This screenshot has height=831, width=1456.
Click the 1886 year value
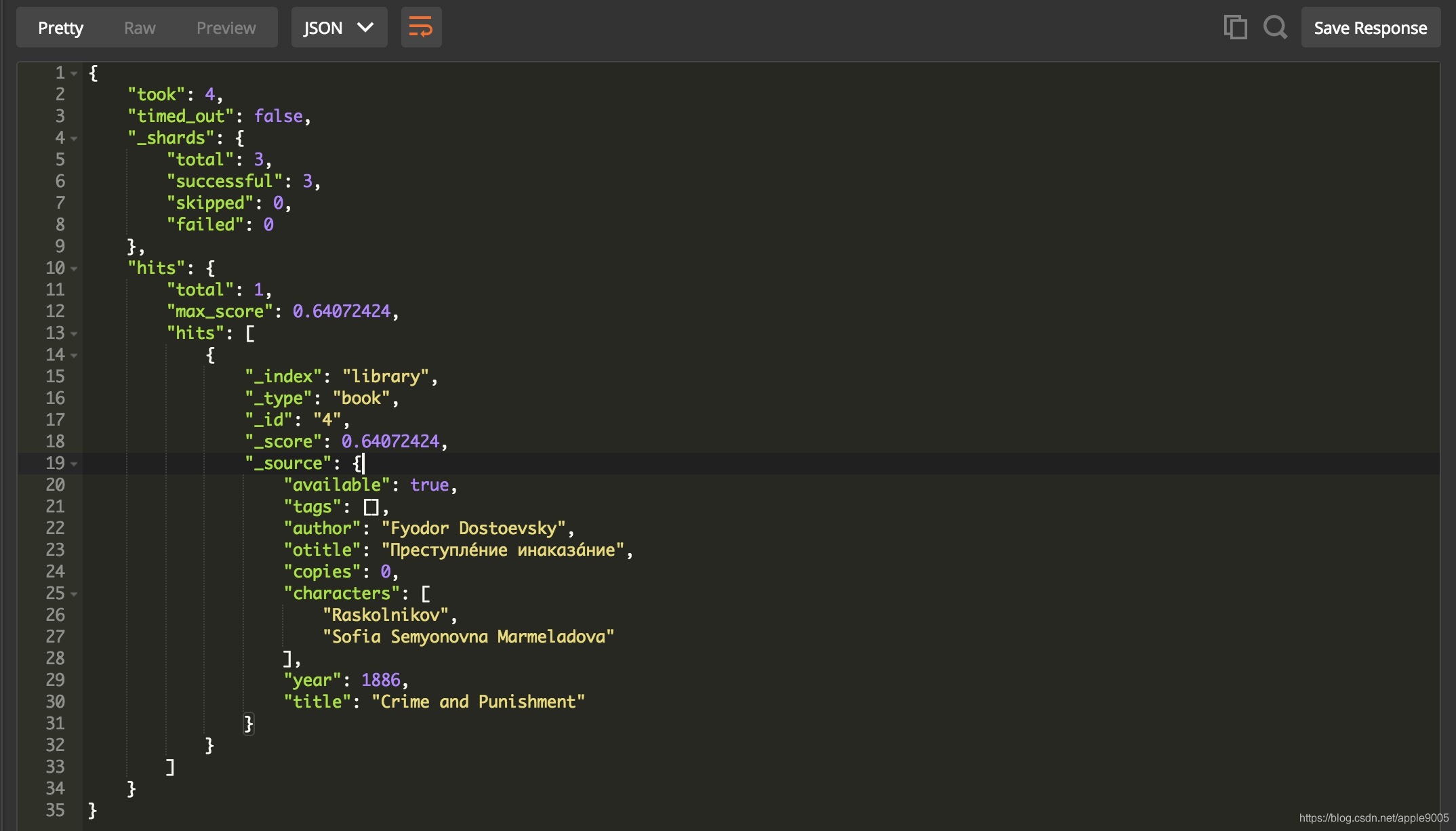pyautogui.click(x=381, y=680)
